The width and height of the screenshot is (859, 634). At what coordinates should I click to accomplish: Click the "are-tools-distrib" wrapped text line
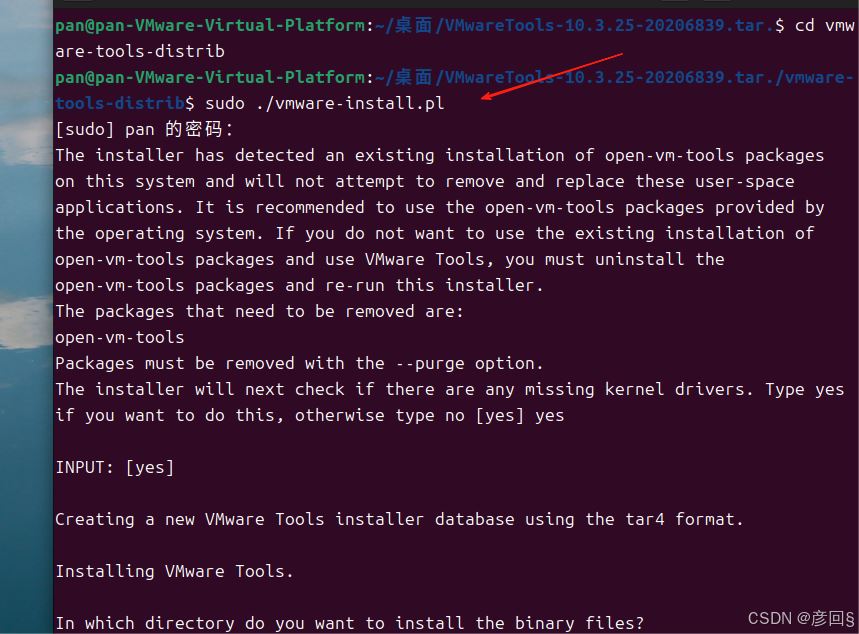tap(140, 52)
